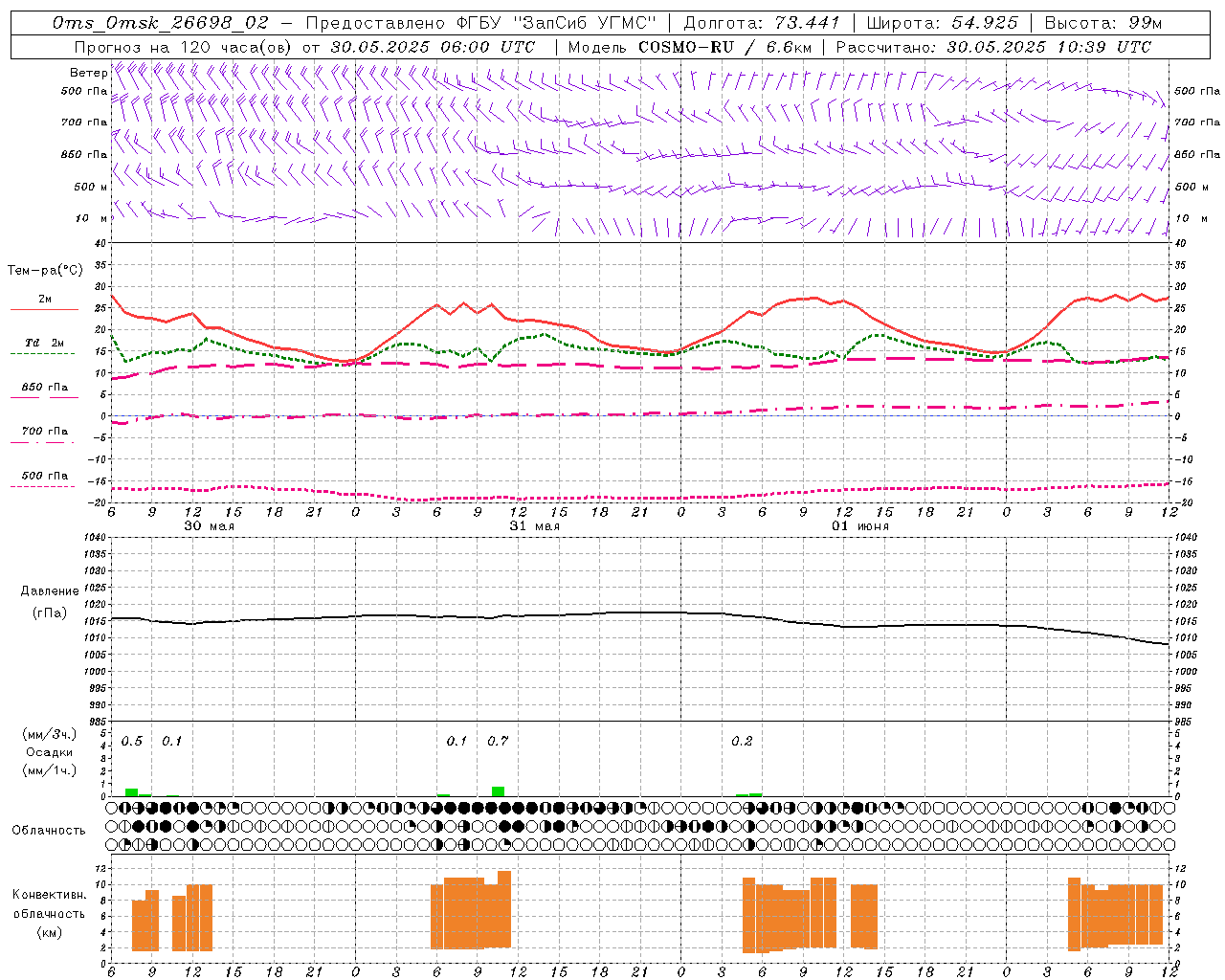Click the 30 мая date label
This screenshot has width=1225, height=980.
(x=209, y=526)
